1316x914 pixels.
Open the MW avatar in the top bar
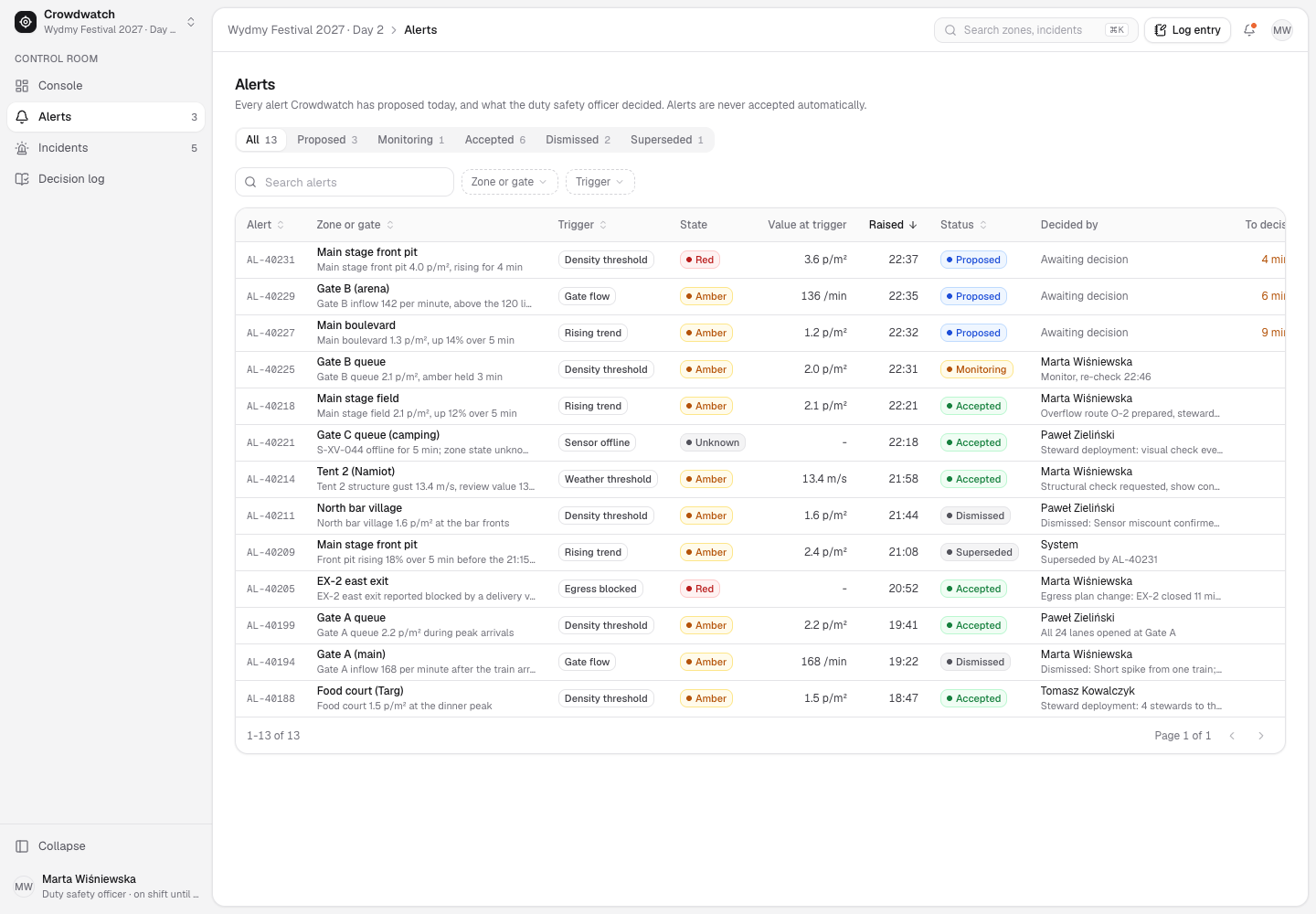click(x=1282, y=30)
